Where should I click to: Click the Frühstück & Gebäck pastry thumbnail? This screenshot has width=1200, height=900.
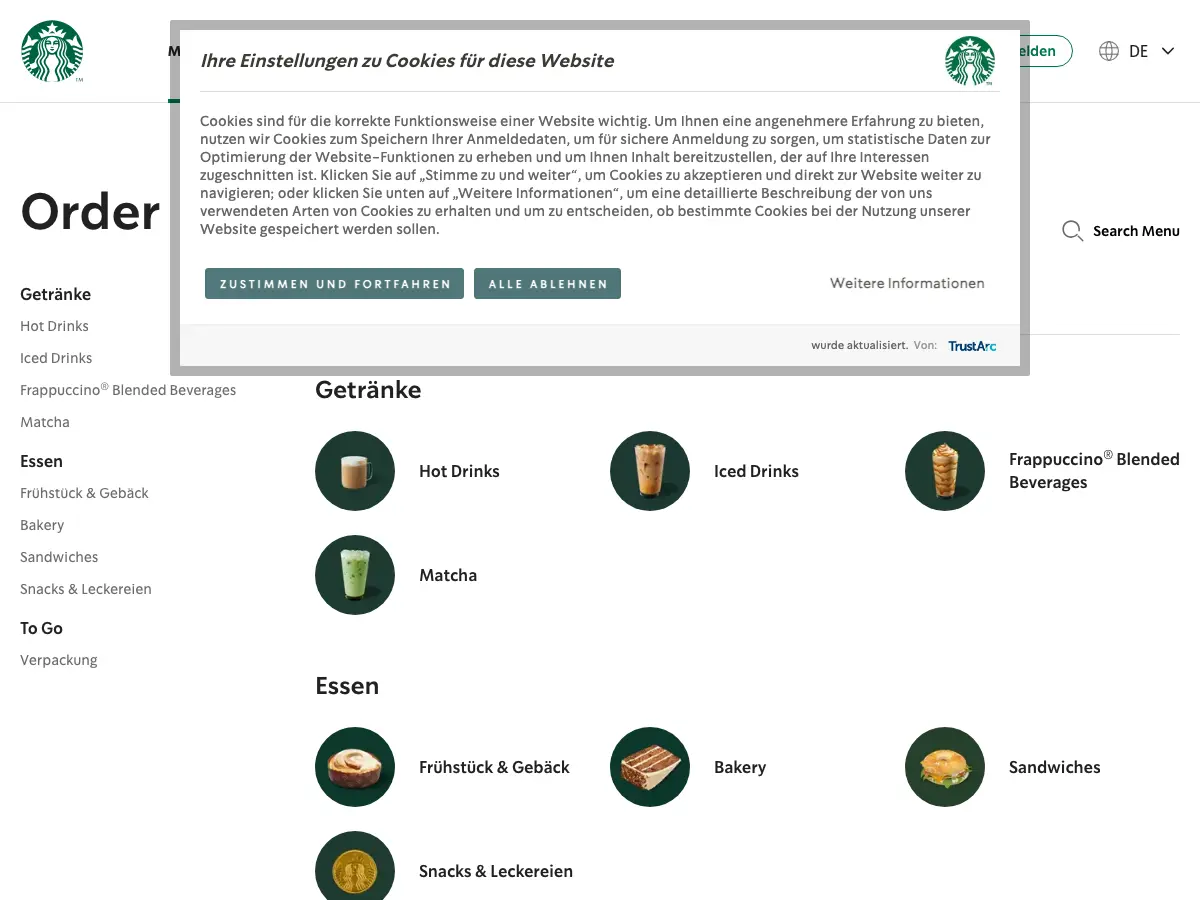[x=355, y=767]
